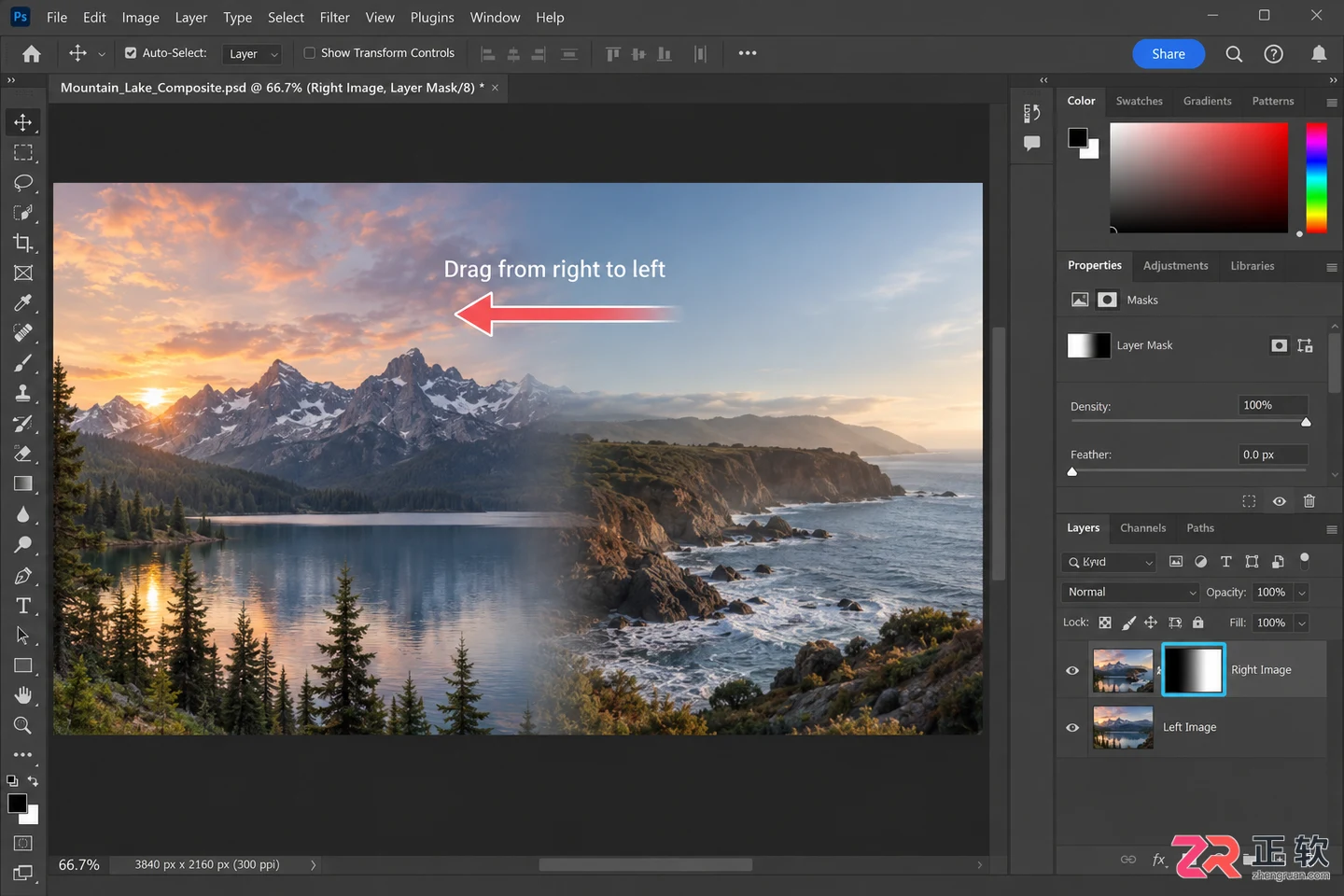Click the blue Share button

pos(1169,54)
